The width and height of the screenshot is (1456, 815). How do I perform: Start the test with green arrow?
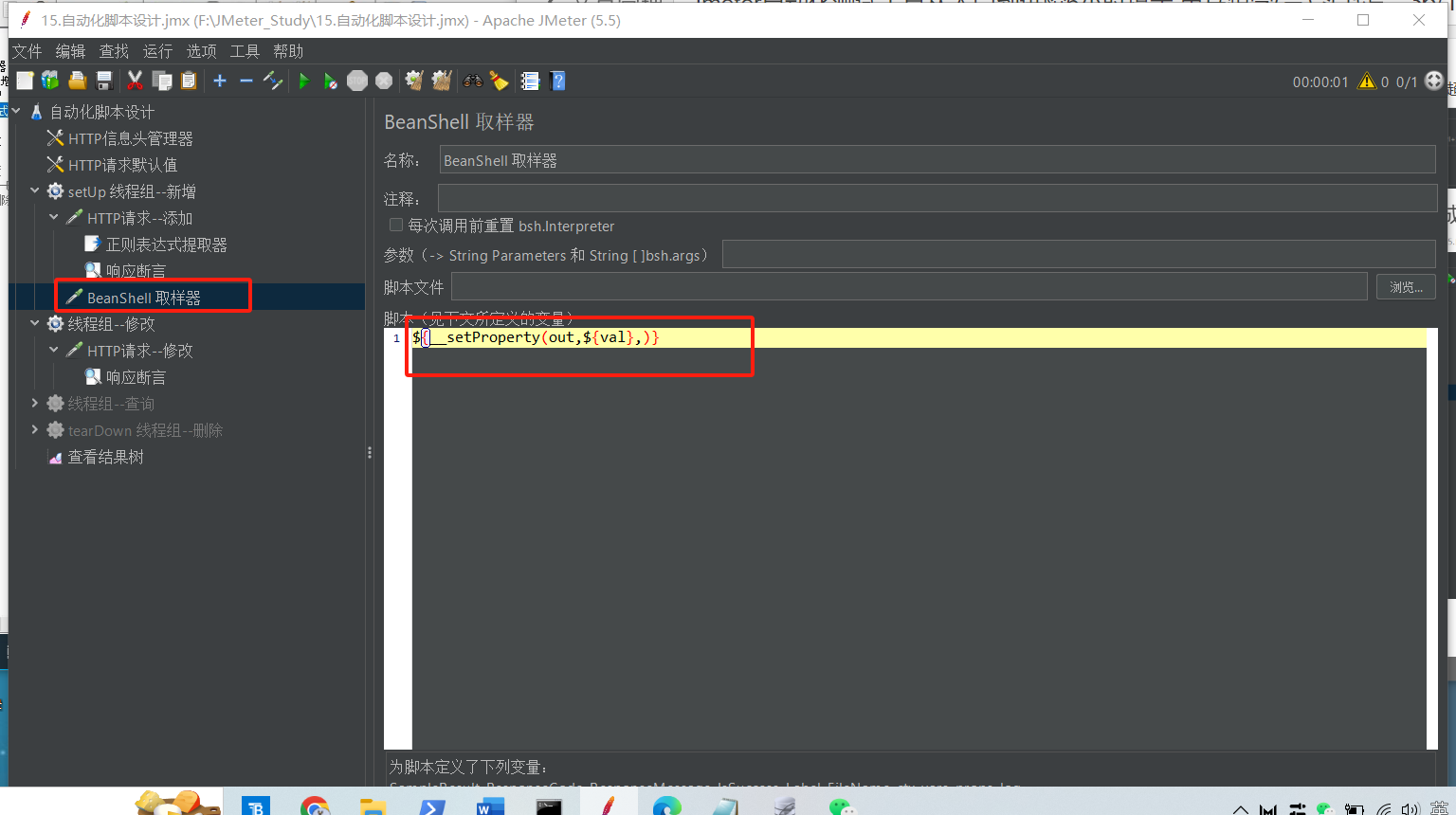point(304,81)
